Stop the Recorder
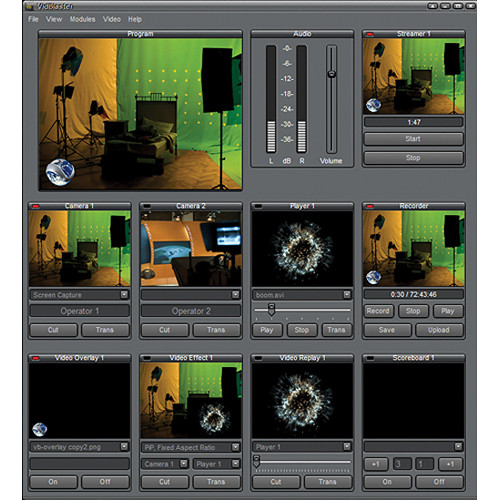This screenshot has height=500, width=500. tap(413, 311)
